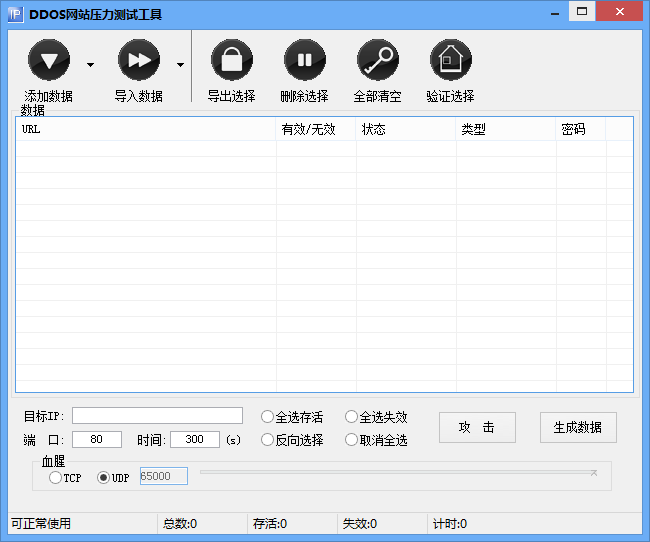Sort by the 有效/无效 column header
Image resolution: width=650 pixels, height=542 pixels.
(x=316, y=129)
